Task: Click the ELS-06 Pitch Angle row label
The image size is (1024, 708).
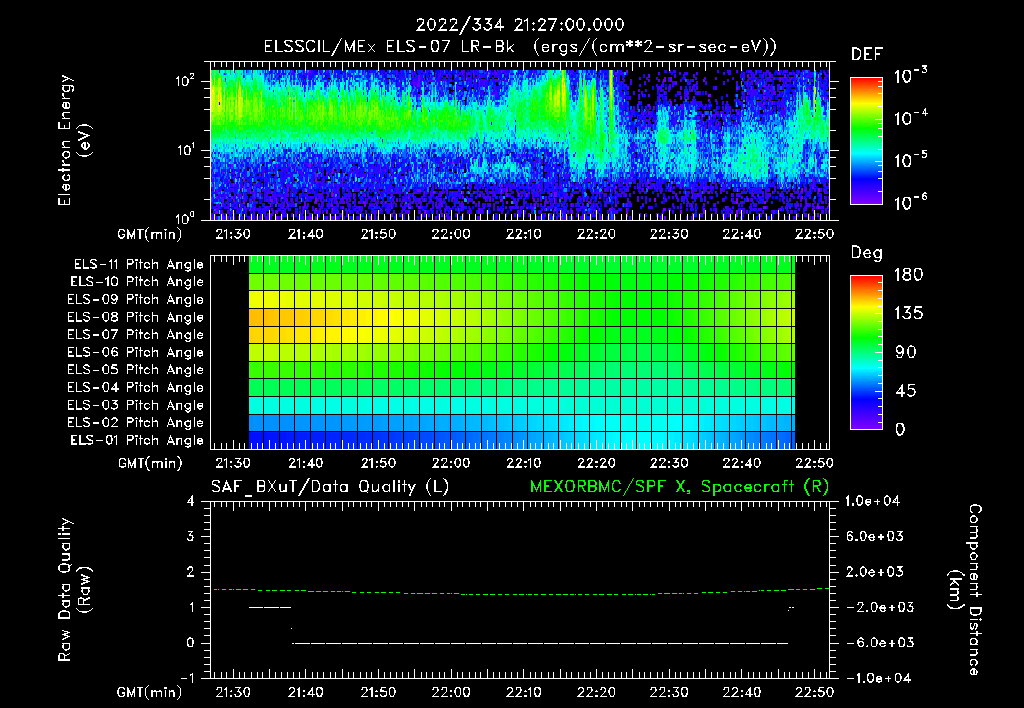Action: [x=136, y=353]
